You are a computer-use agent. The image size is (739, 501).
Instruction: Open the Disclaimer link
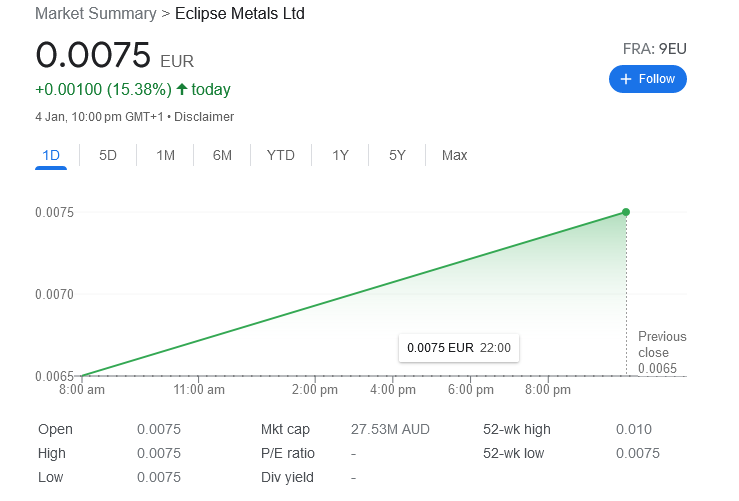[204, 116]
